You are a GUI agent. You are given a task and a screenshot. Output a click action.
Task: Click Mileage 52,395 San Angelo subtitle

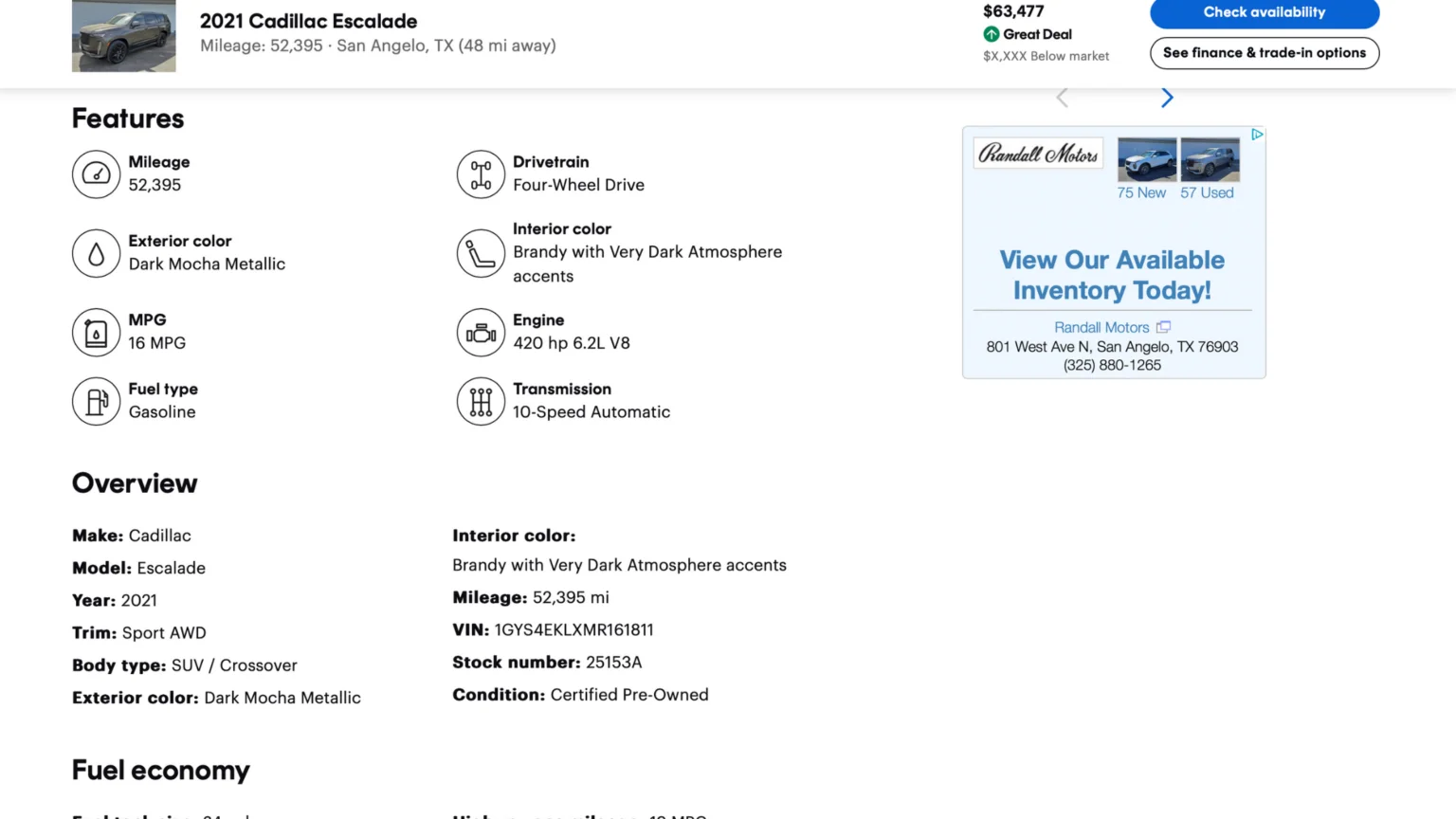pos(378,45)
